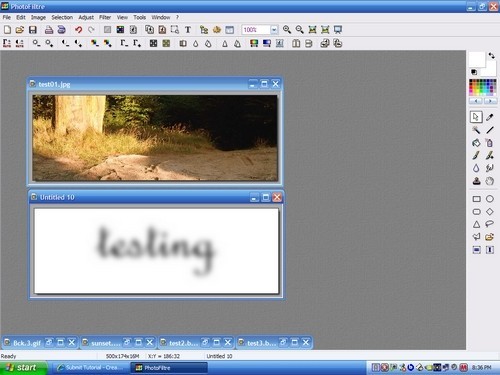Print the image with printer icon

tap(49, 30)
